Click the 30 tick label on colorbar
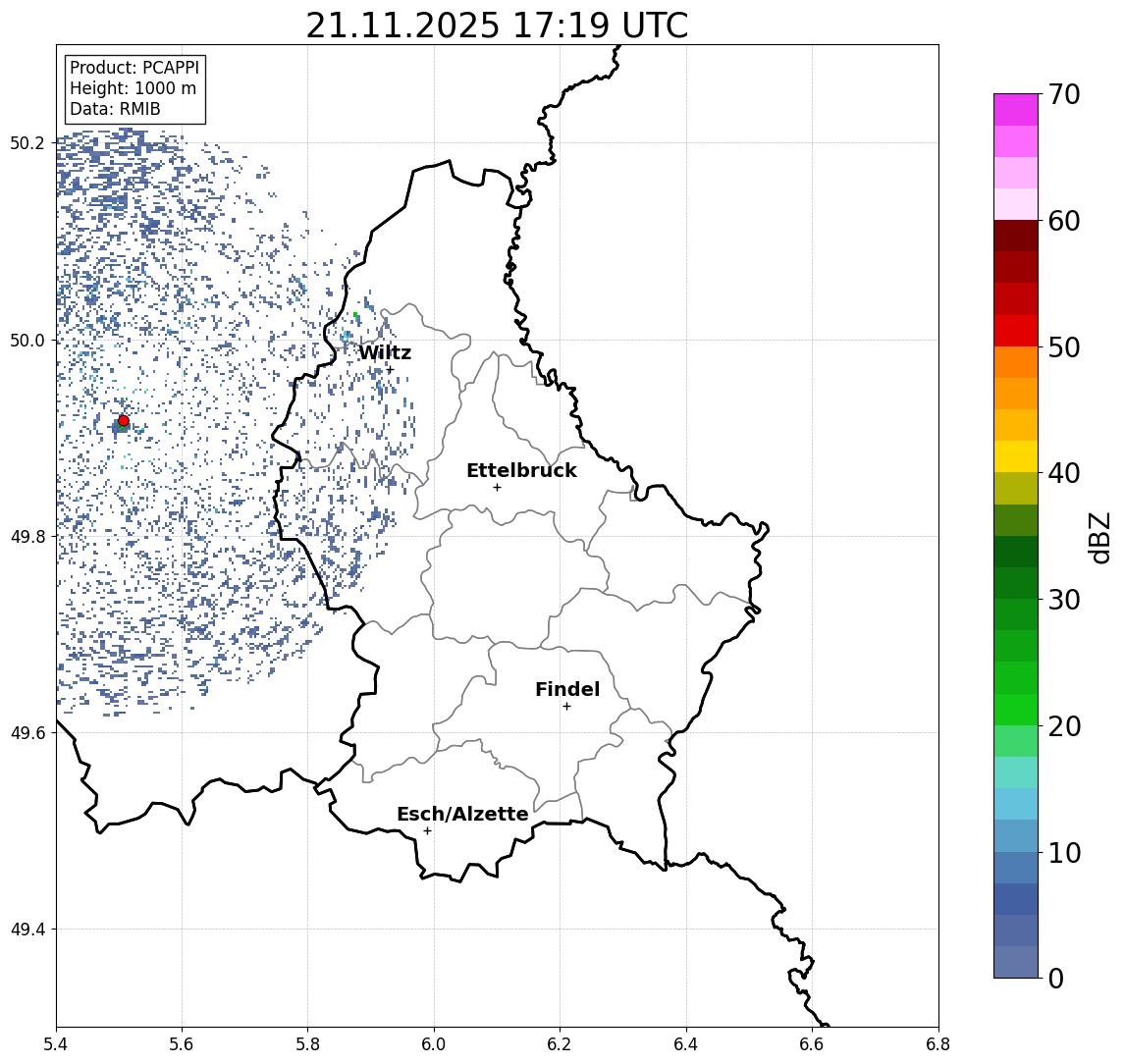This screenshot has width=1124, height=1064. pyautogui.click(x=1064, y=600)
